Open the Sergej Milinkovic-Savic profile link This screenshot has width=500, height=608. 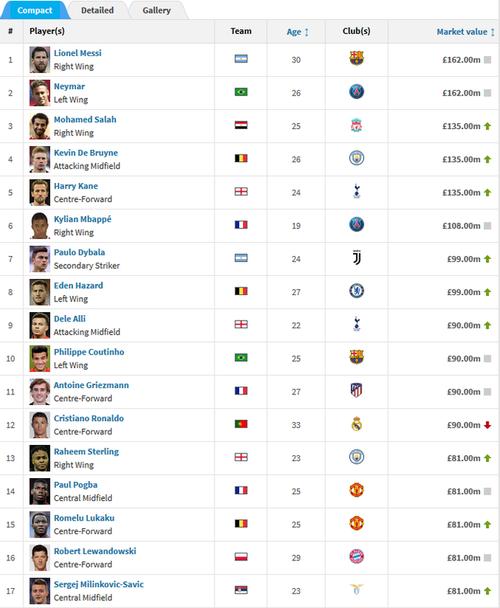click(99, 584)
